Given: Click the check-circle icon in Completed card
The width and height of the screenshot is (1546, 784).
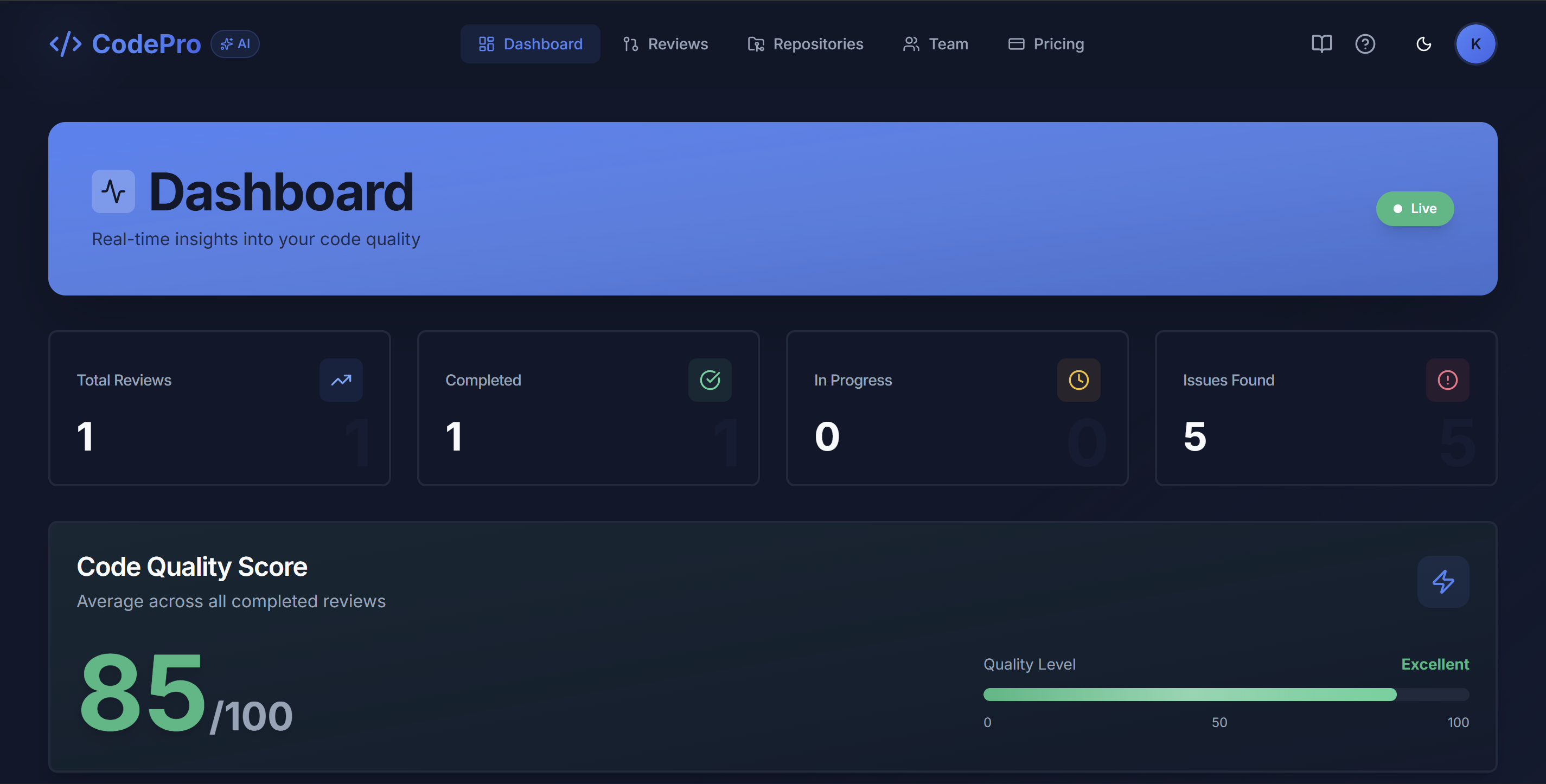Looking at the screenshot, I should [x=710, y=380].
